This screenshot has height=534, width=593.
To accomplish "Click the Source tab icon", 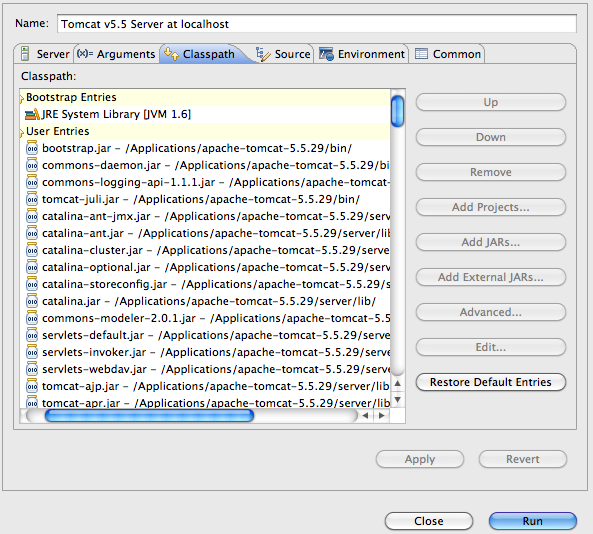I will pyautogui.click(x=263, y=54).
